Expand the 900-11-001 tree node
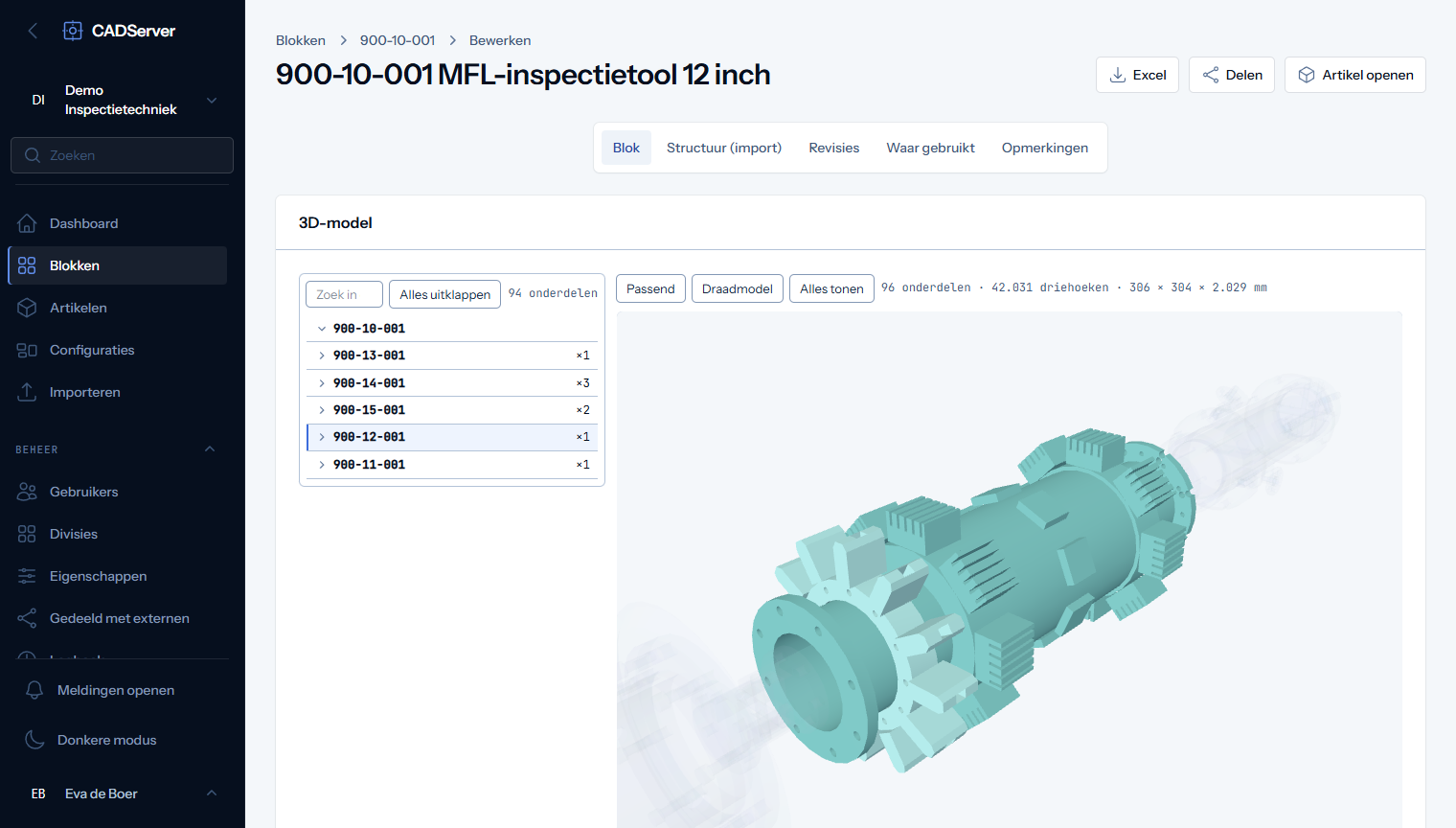Image resolution: width=1456 pixels, height=828 pixels. pyautogui.click(x=322, y=465)
